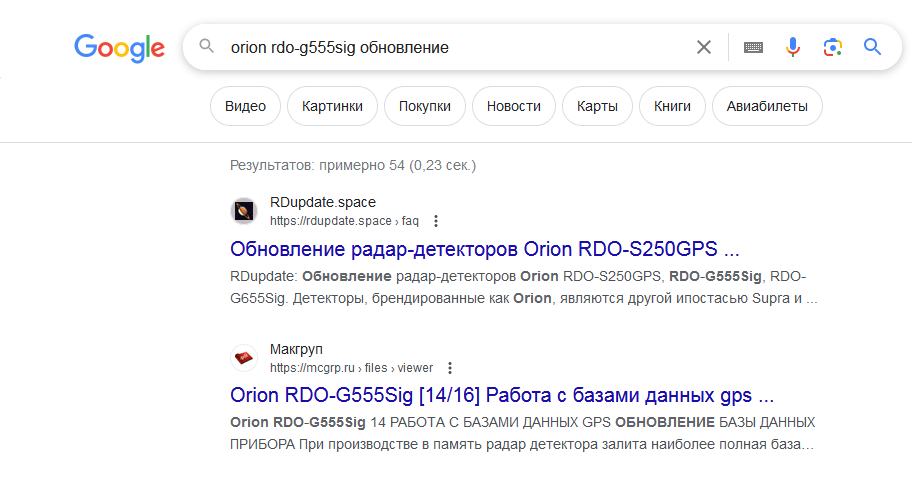This screenshot has height=485, width=912.
Task: Open the three-dot menu for RDupdate.space result
Action: (436, 221)
